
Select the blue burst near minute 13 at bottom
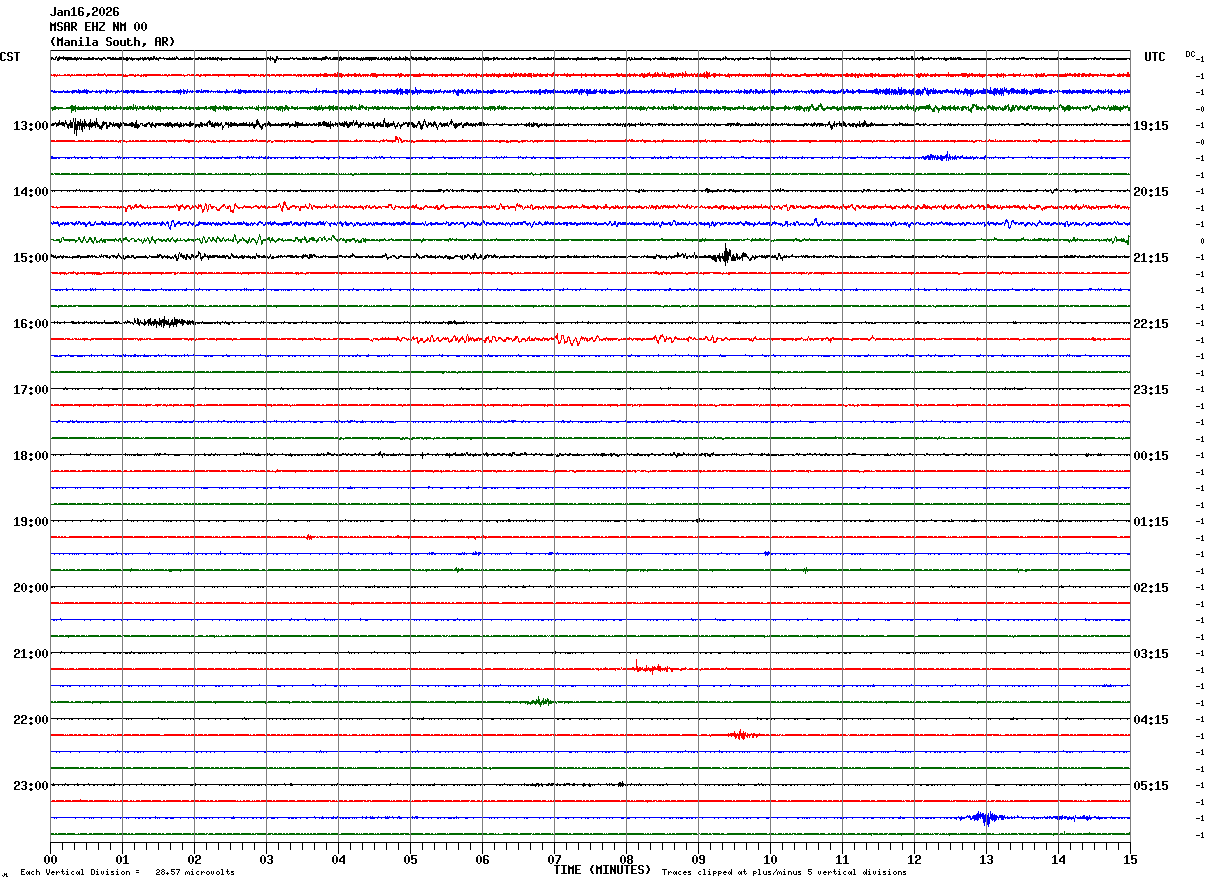tap(985, 817)
